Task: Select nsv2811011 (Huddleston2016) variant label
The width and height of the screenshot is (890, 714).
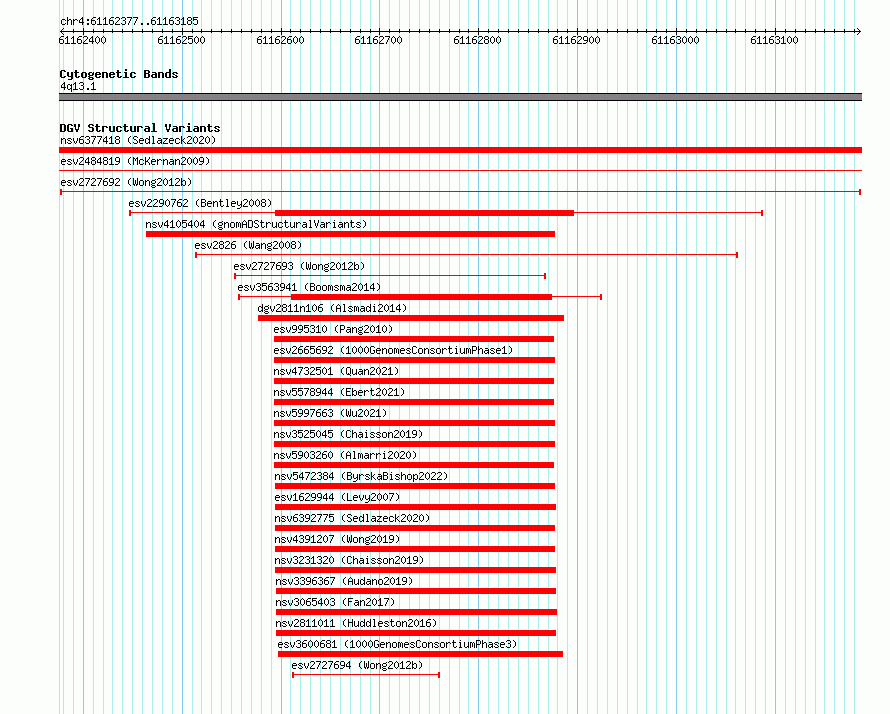Action: (356, 623)
